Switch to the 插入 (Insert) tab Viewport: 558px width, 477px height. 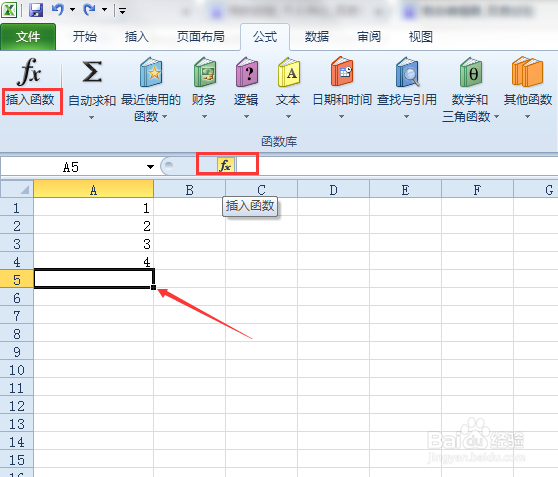(137, 37)
